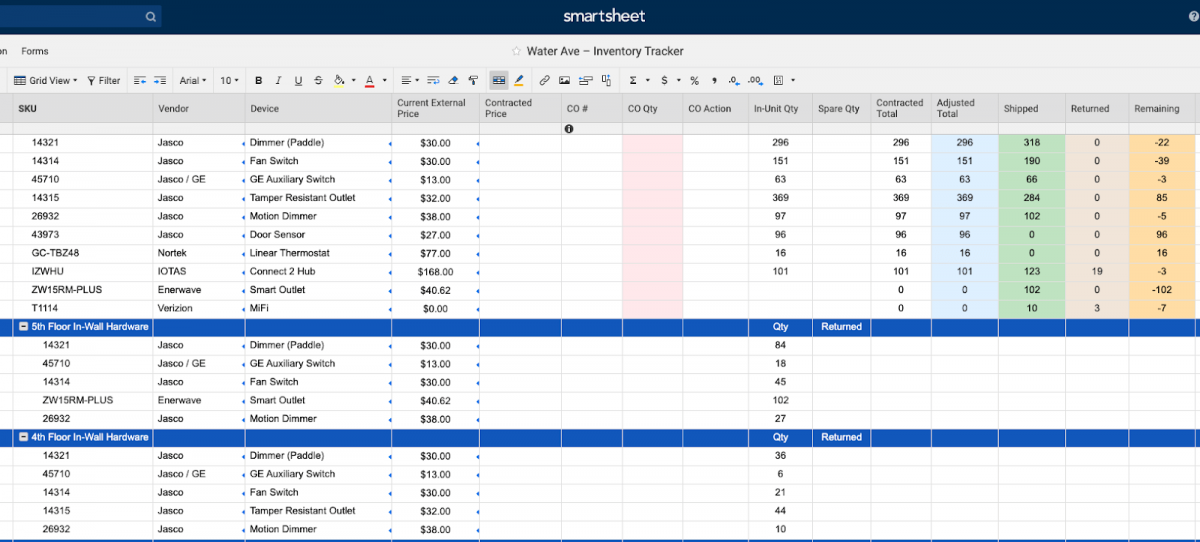Star the sheet as a favorite
This screenshot has height=542, width=1200.
(516, 51)
